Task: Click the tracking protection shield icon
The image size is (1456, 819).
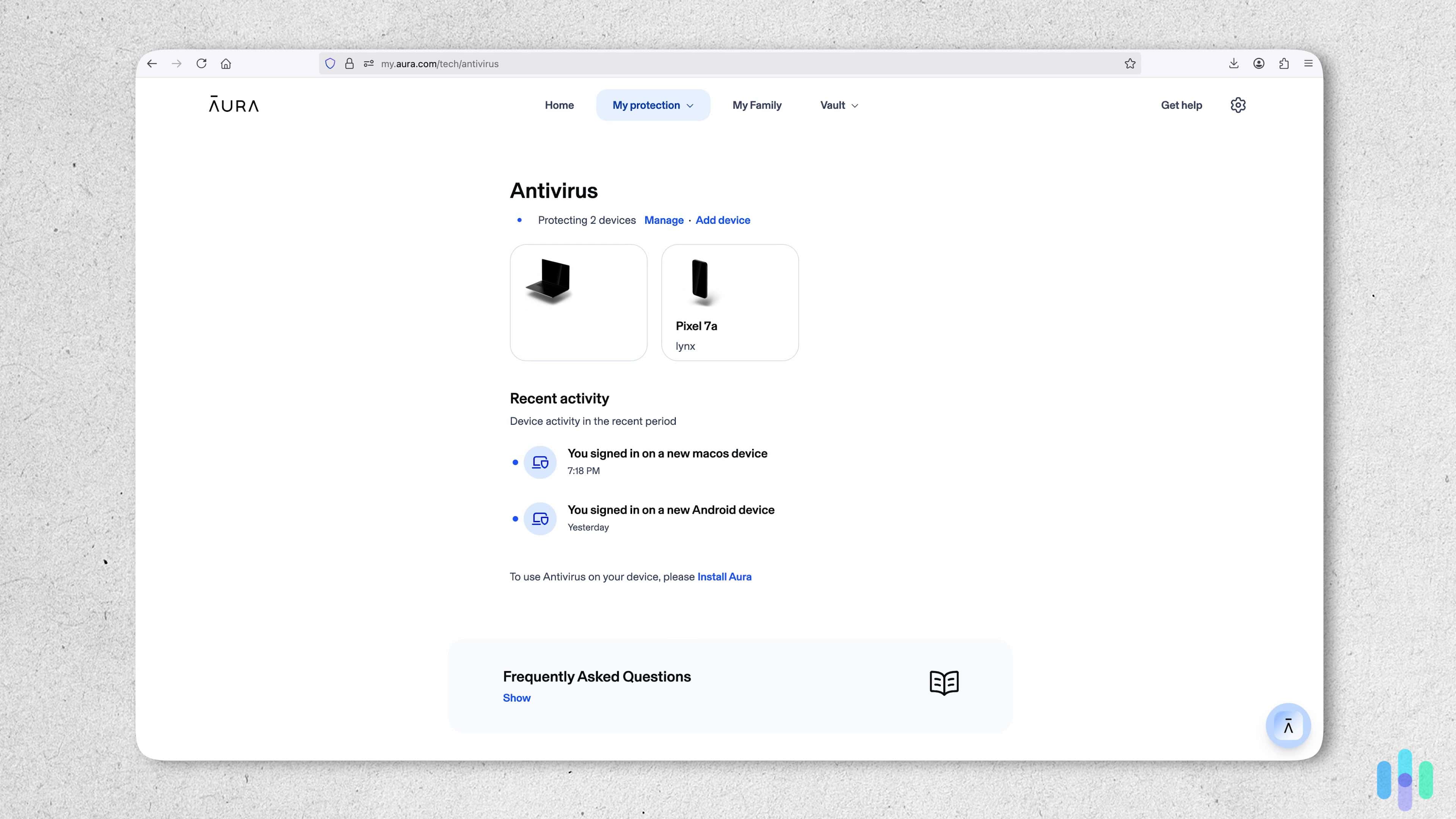Action: (x=330, y=64)
